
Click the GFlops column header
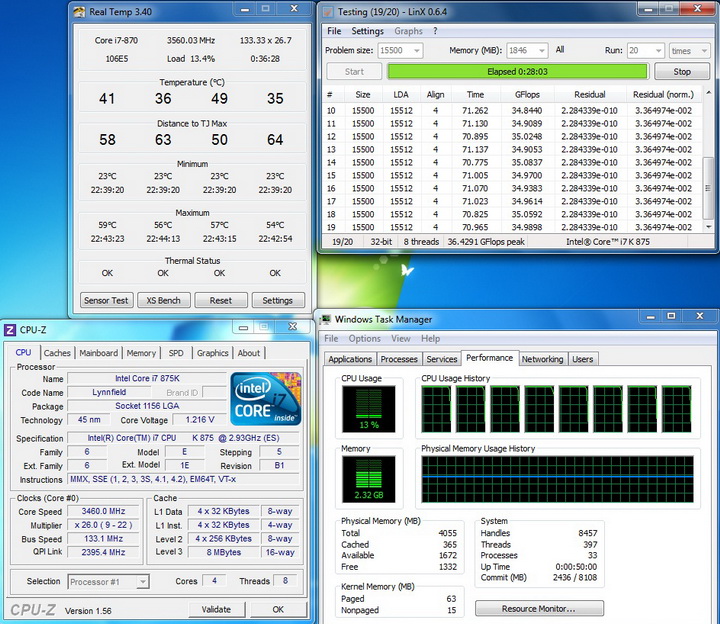coord(527,95)
